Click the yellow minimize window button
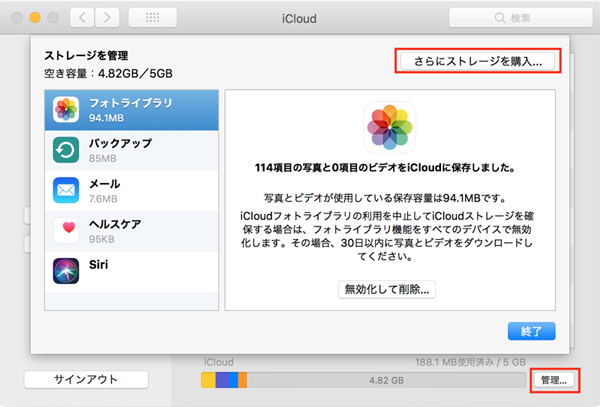This screenshot has height=407, width=600. click(35, 18)
